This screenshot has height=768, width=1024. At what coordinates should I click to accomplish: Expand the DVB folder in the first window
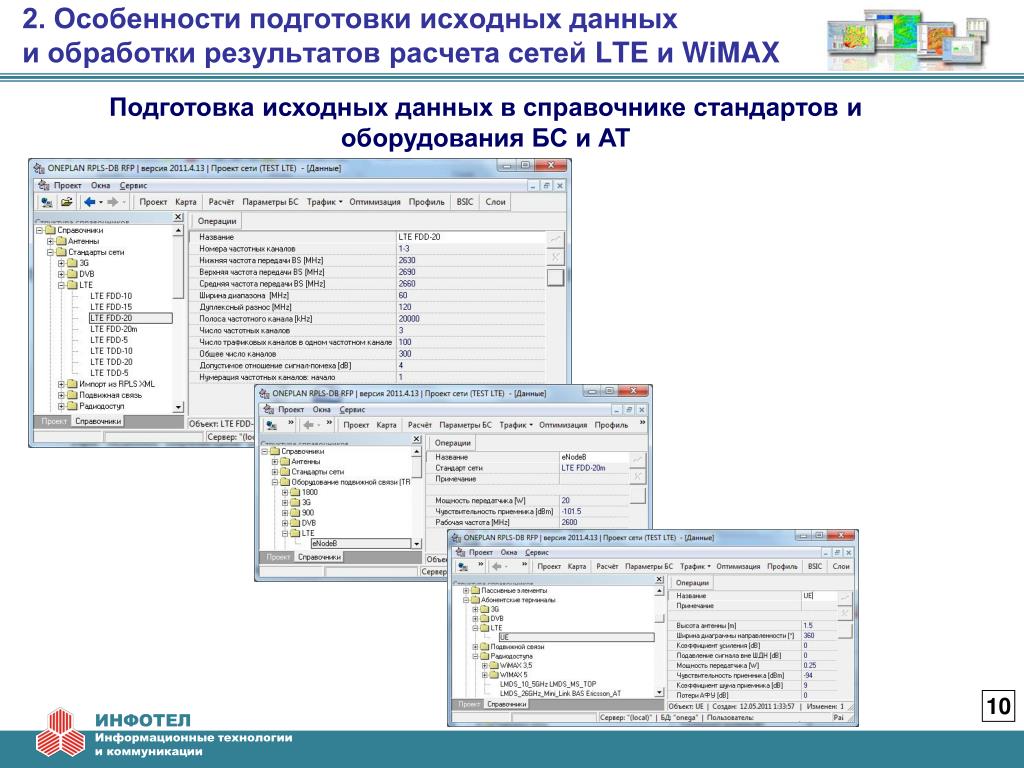[61, 274]
